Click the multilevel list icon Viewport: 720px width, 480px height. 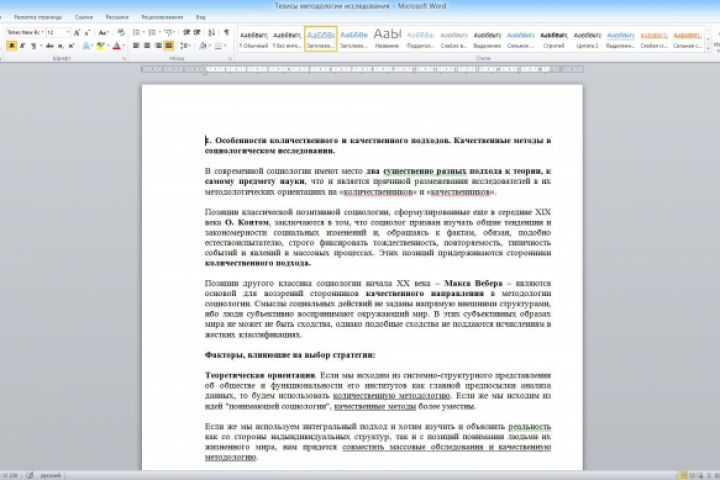(168, 33)
